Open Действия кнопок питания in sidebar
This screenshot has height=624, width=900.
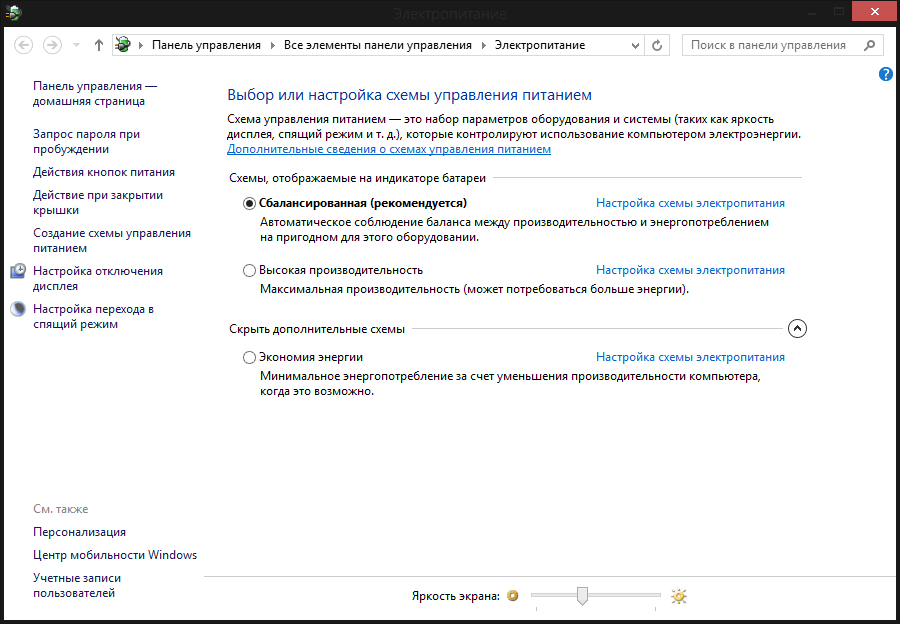104,172
